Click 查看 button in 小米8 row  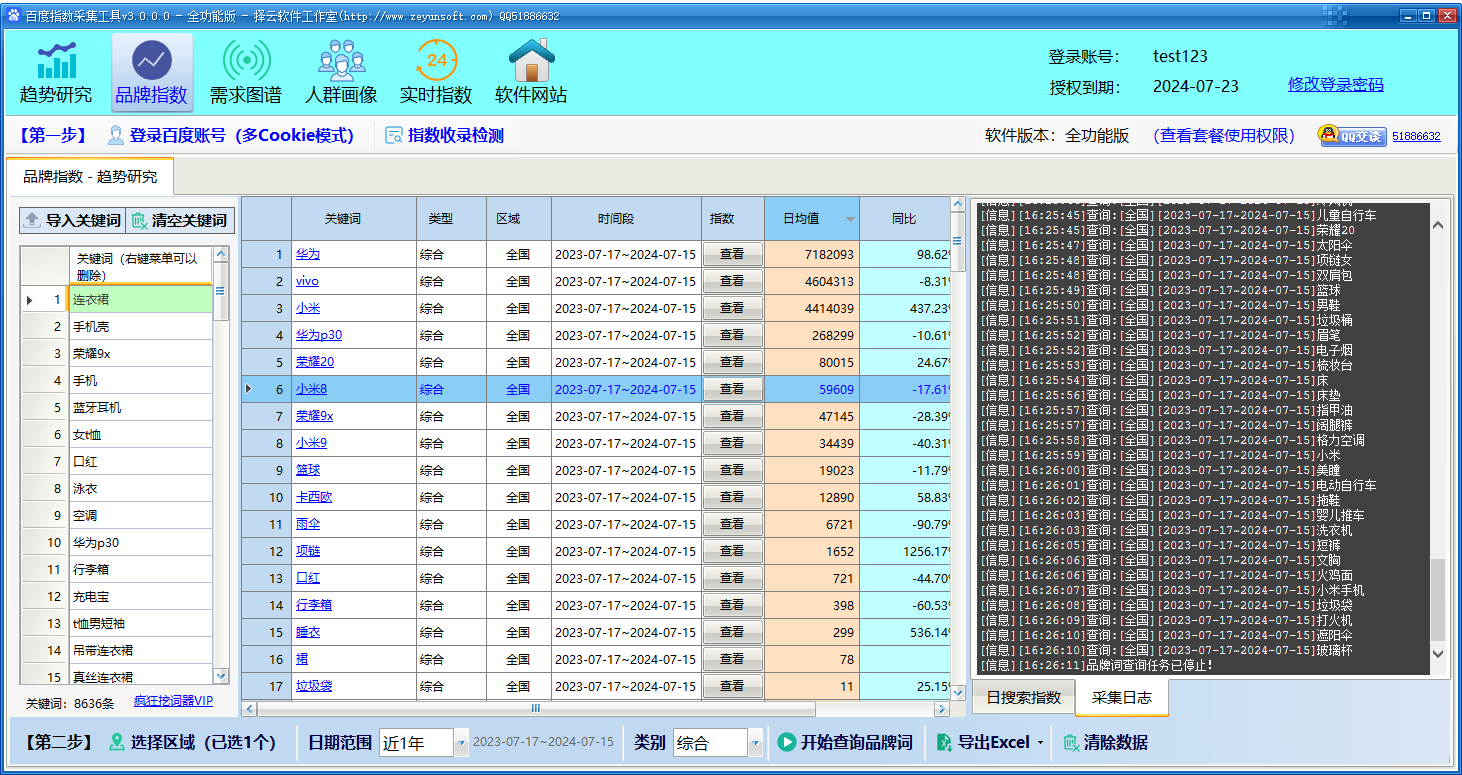point(732,389)
